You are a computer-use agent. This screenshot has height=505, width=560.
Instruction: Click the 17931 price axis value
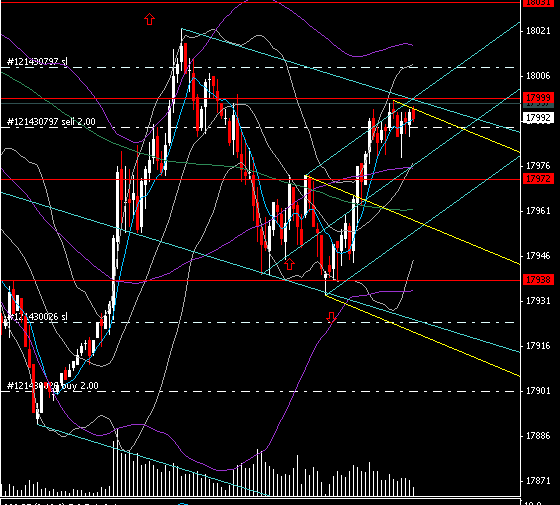click(538, 301)
